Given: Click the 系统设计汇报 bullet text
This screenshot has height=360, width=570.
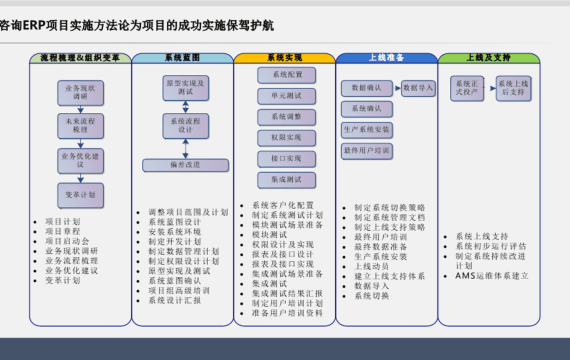Looking at the screenshot, I should [x=174, y=300].
